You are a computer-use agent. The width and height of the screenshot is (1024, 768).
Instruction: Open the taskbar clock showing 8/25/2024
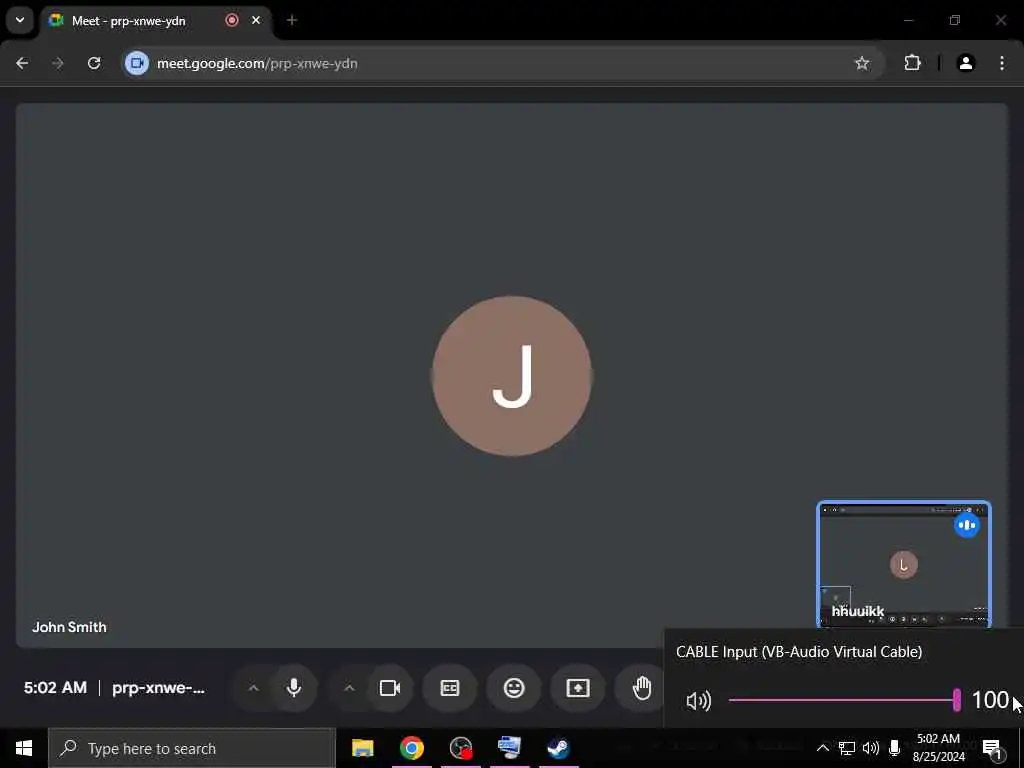[x=938, y=748]
